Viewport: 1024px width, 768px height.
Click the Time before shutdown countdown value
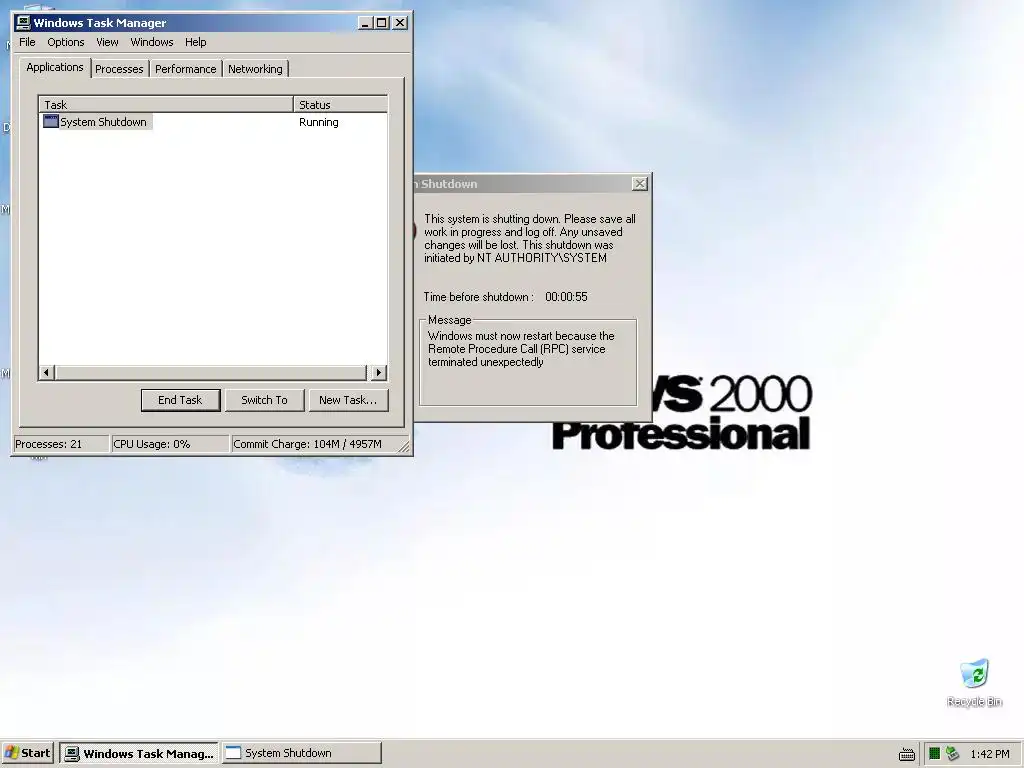click(x=566, y=297)
